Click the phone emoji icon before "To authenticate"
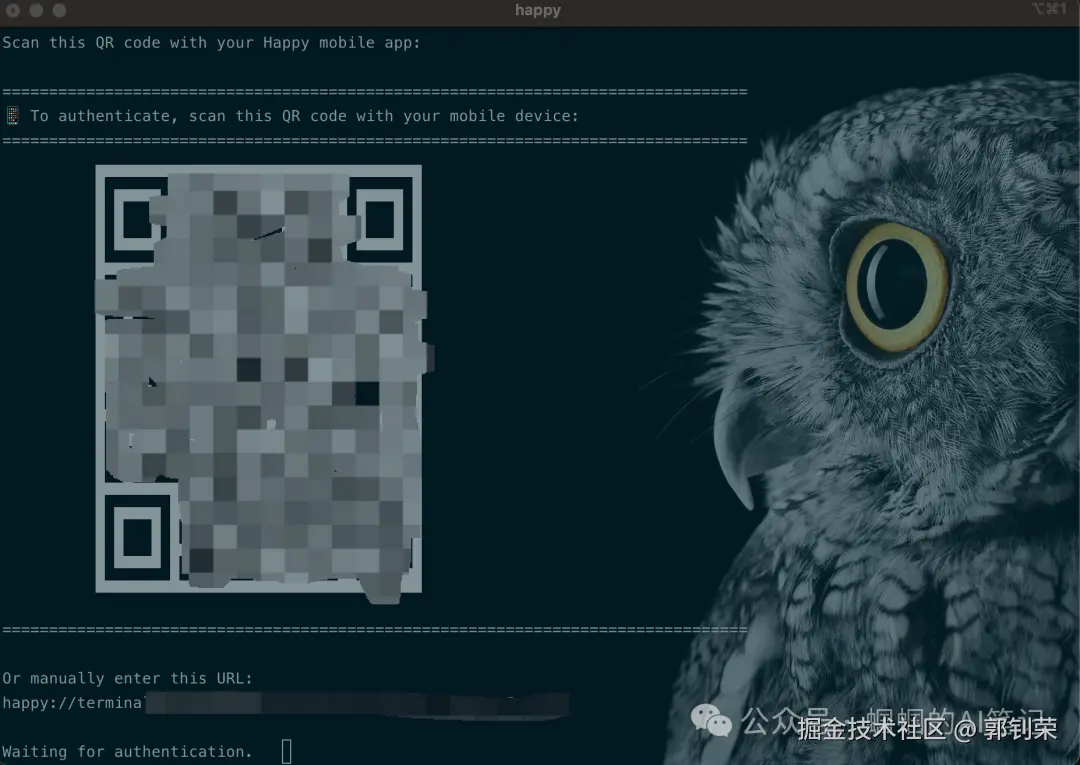The height and width of the screenshot is (765, 1080). click(x=12, y=116)
